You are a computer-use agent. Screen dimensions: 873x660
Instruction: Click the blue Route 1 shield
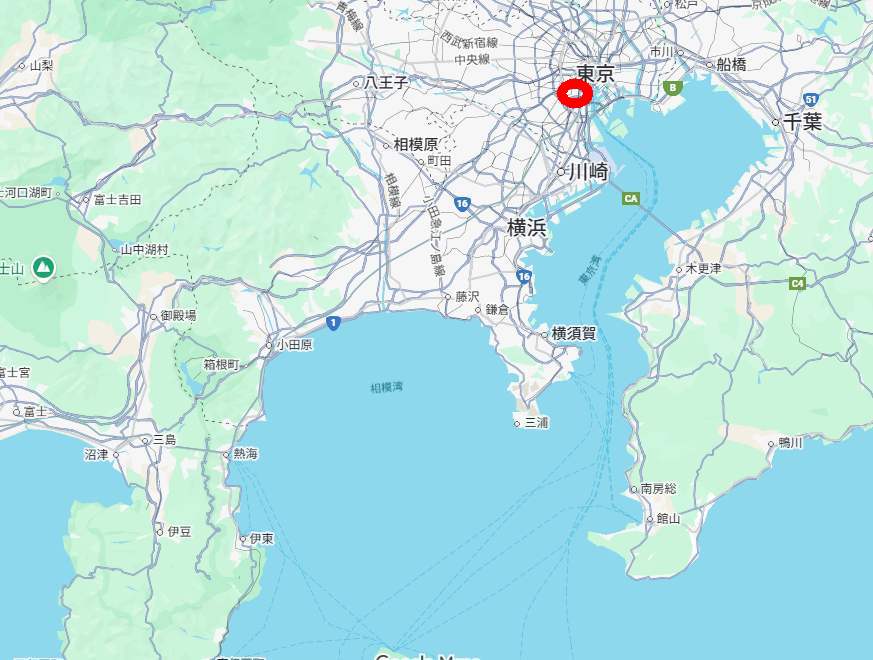point(333,322)
